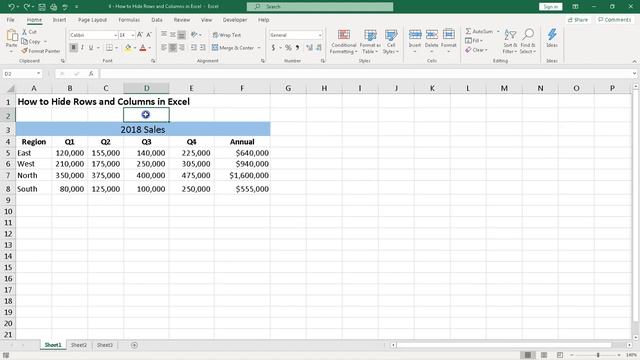Click the Name Box showing D2
Image resolution: width=640 pixels, height=360 pixels.
[x=22, y=73]
